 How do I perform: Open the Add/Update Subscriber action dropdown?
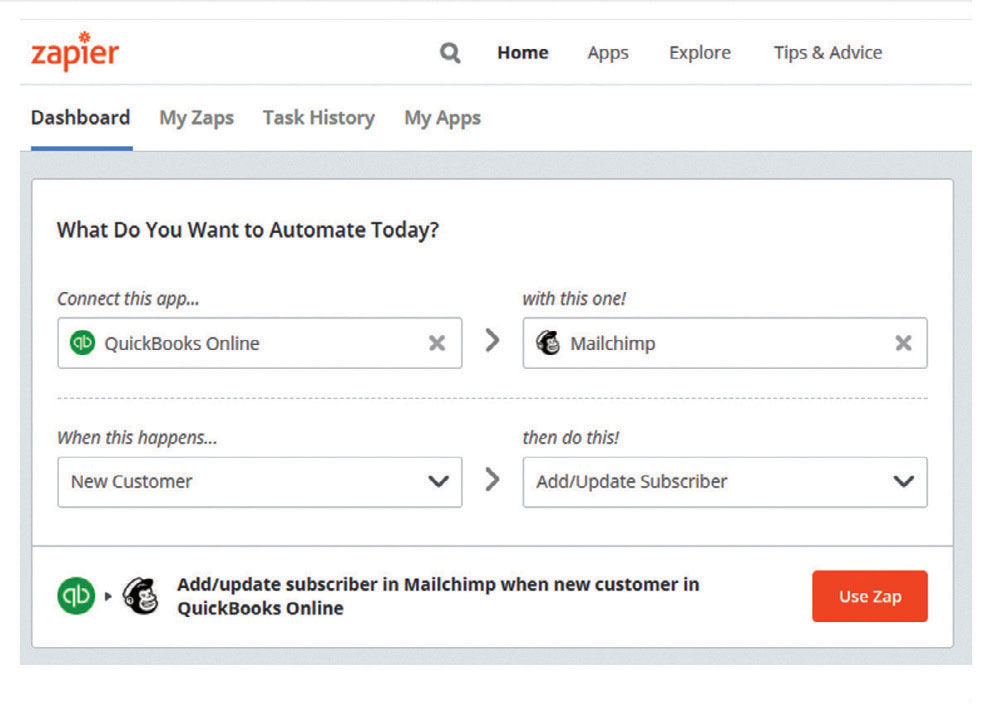tap(903, 481)
